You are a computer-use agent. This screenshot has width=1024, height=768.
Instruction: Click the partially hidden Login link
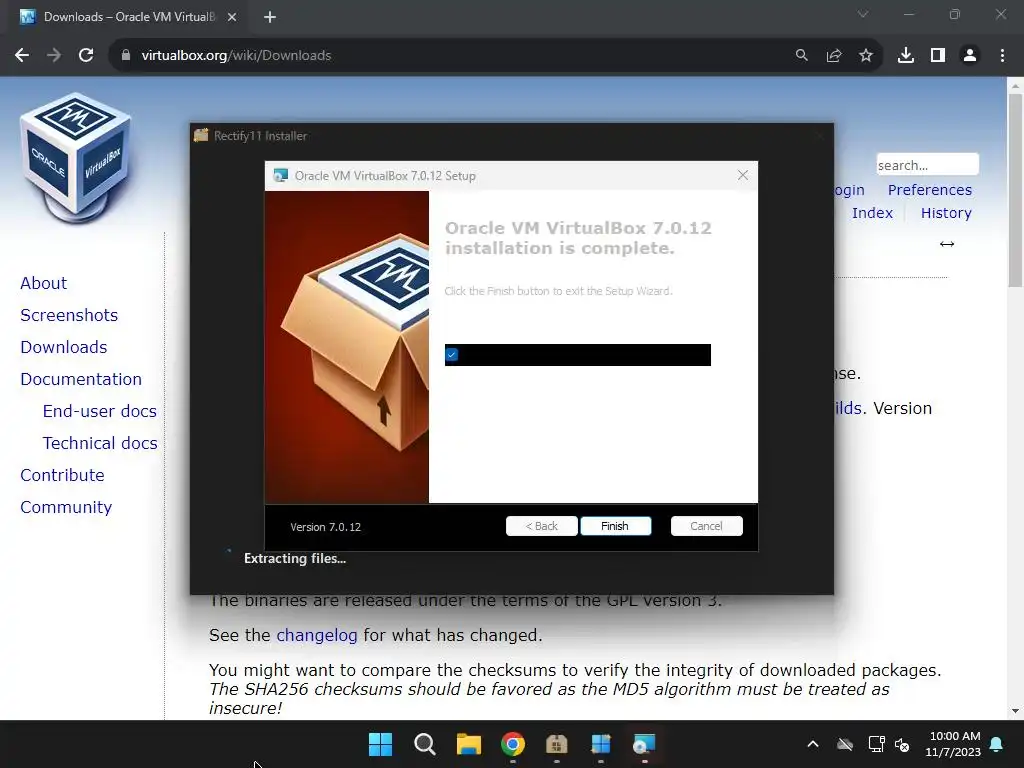pos(850,190)
